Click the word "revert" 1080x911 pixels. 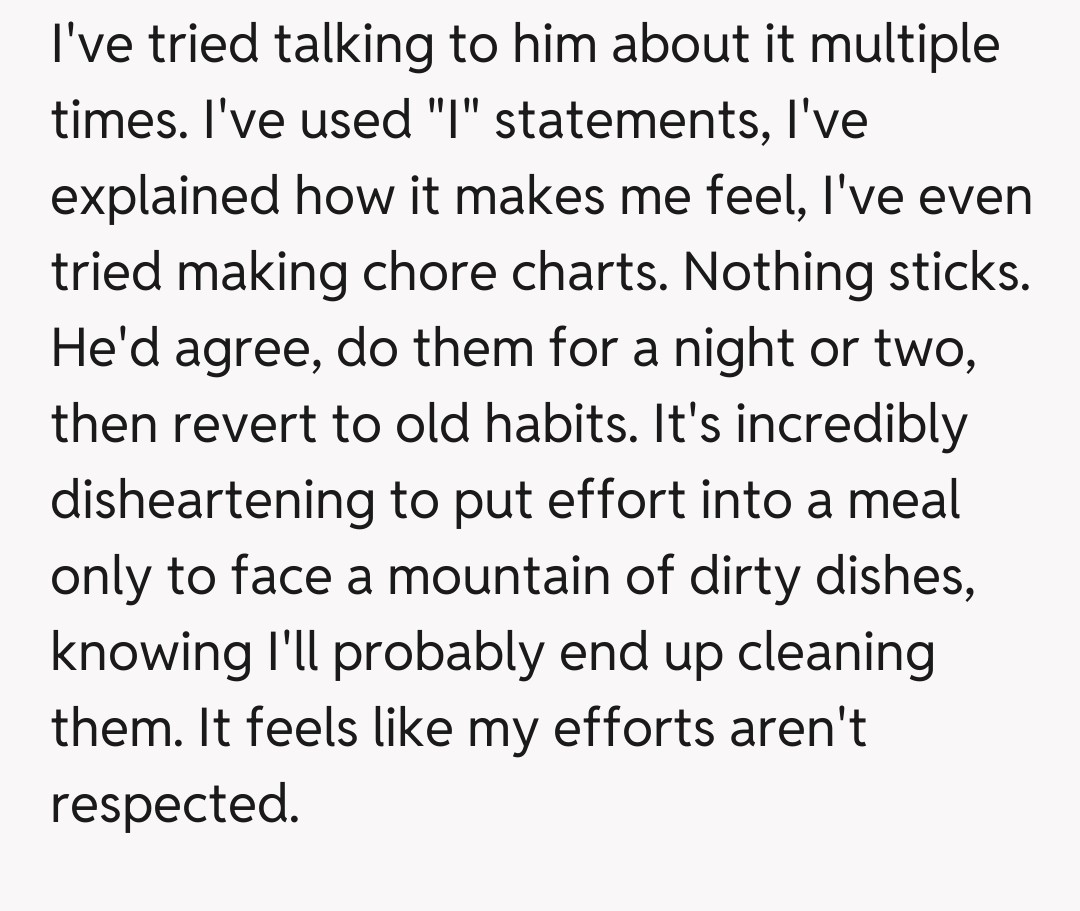(x=248, y=424)
